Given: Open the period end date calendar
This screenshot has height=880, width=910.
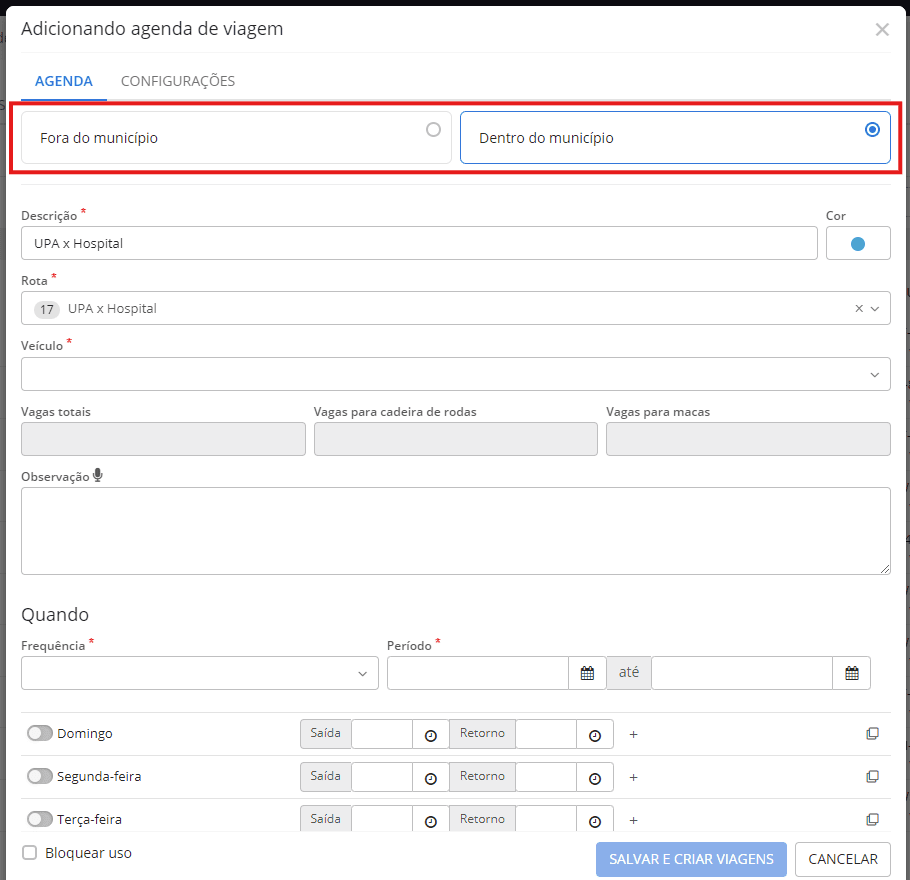Looking at the screenshot, I should coord(851,673).
